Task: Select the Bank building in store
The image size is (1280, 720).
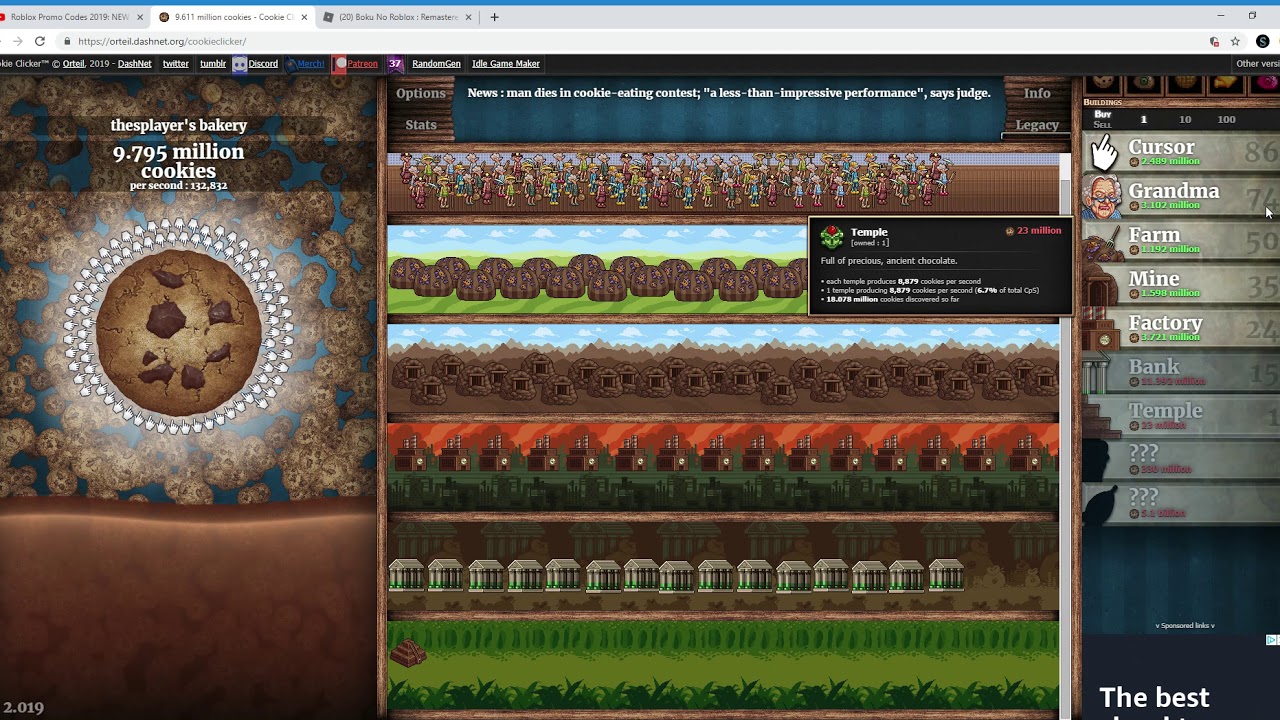Action: (x=1180, y=373)
